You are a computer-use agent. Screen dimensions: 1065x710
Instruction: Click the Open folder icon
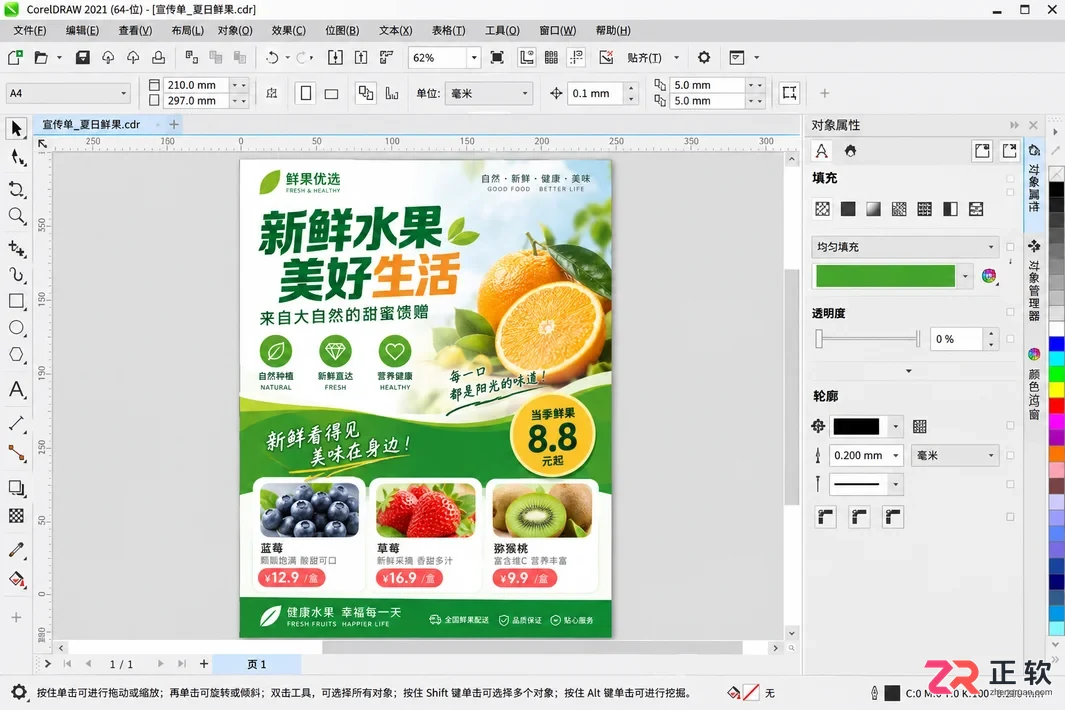[x=41, y=58]
